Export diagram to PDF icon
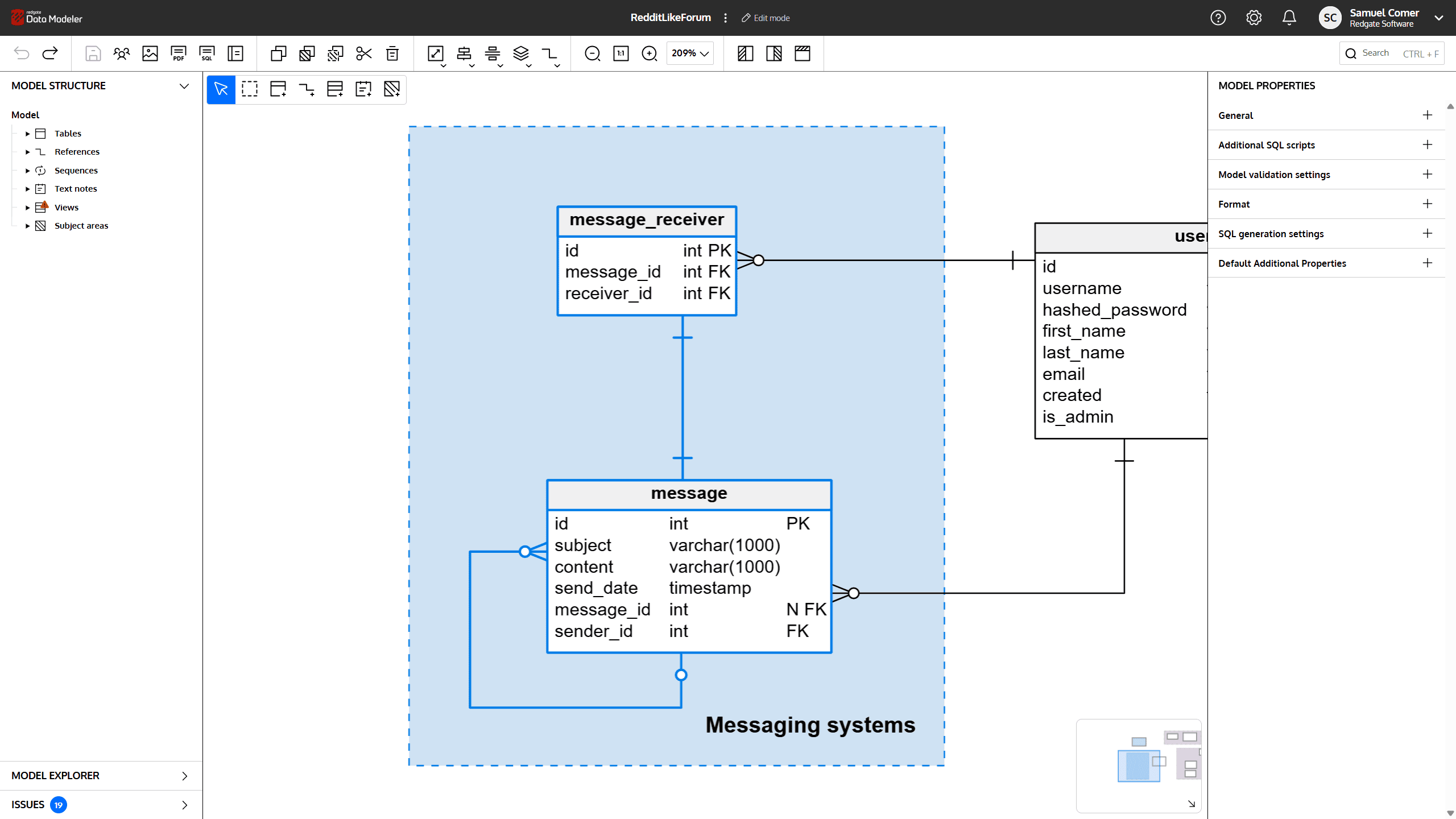The height and width of the screenshot is (819, 1456). (x=179, y=53)
